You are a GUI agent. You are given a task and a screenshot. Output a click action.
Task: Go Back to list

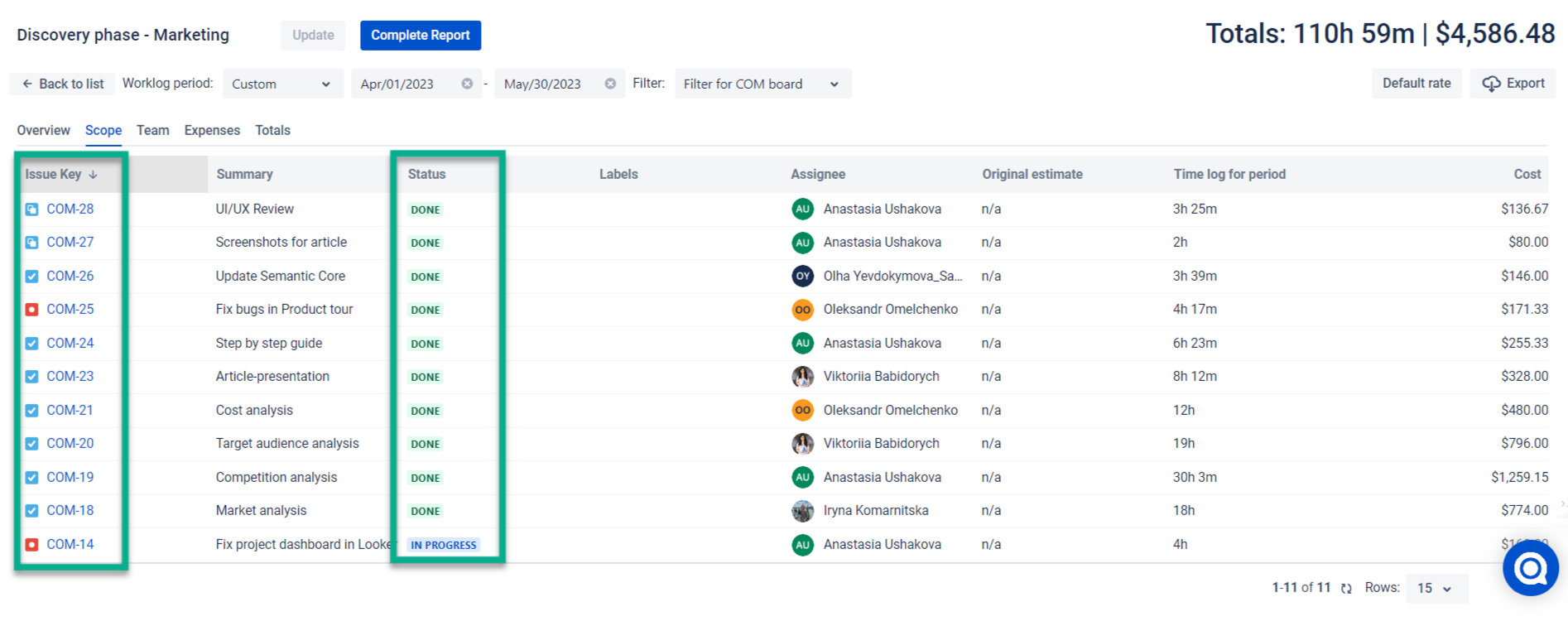[x=62, y=84]
